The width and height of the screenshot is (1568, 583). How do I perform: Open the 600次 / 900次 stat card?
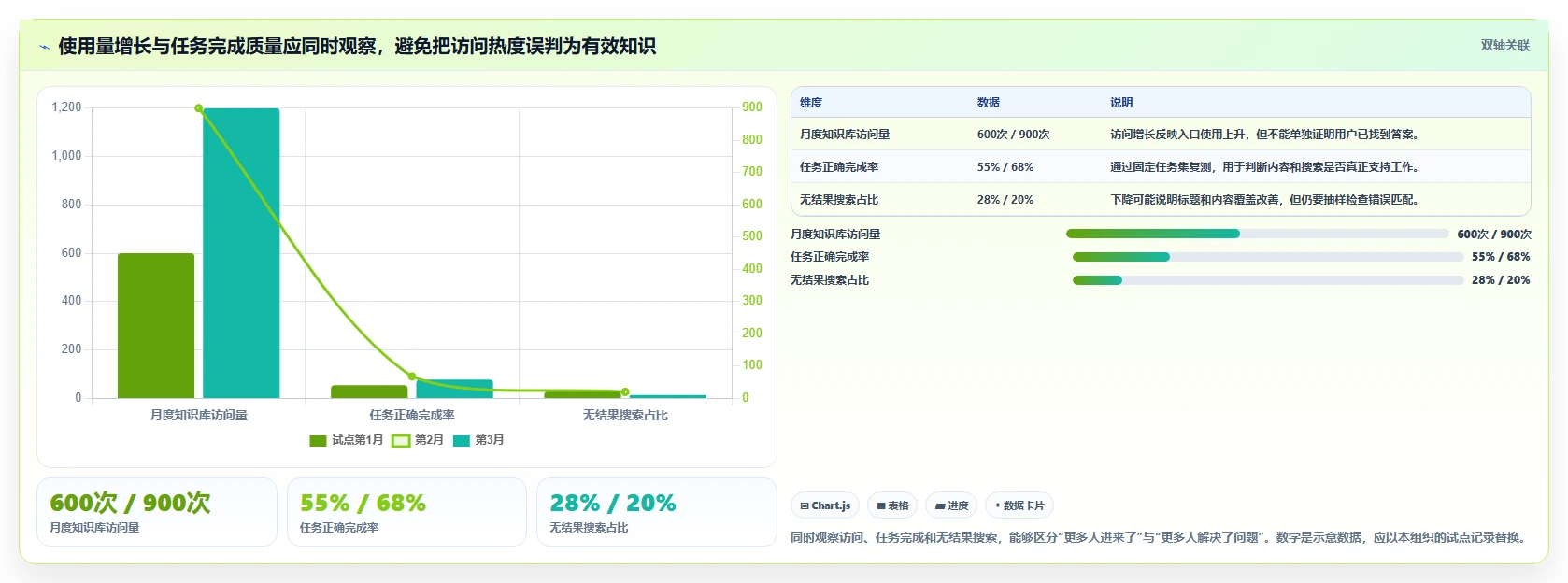(157, 512)
